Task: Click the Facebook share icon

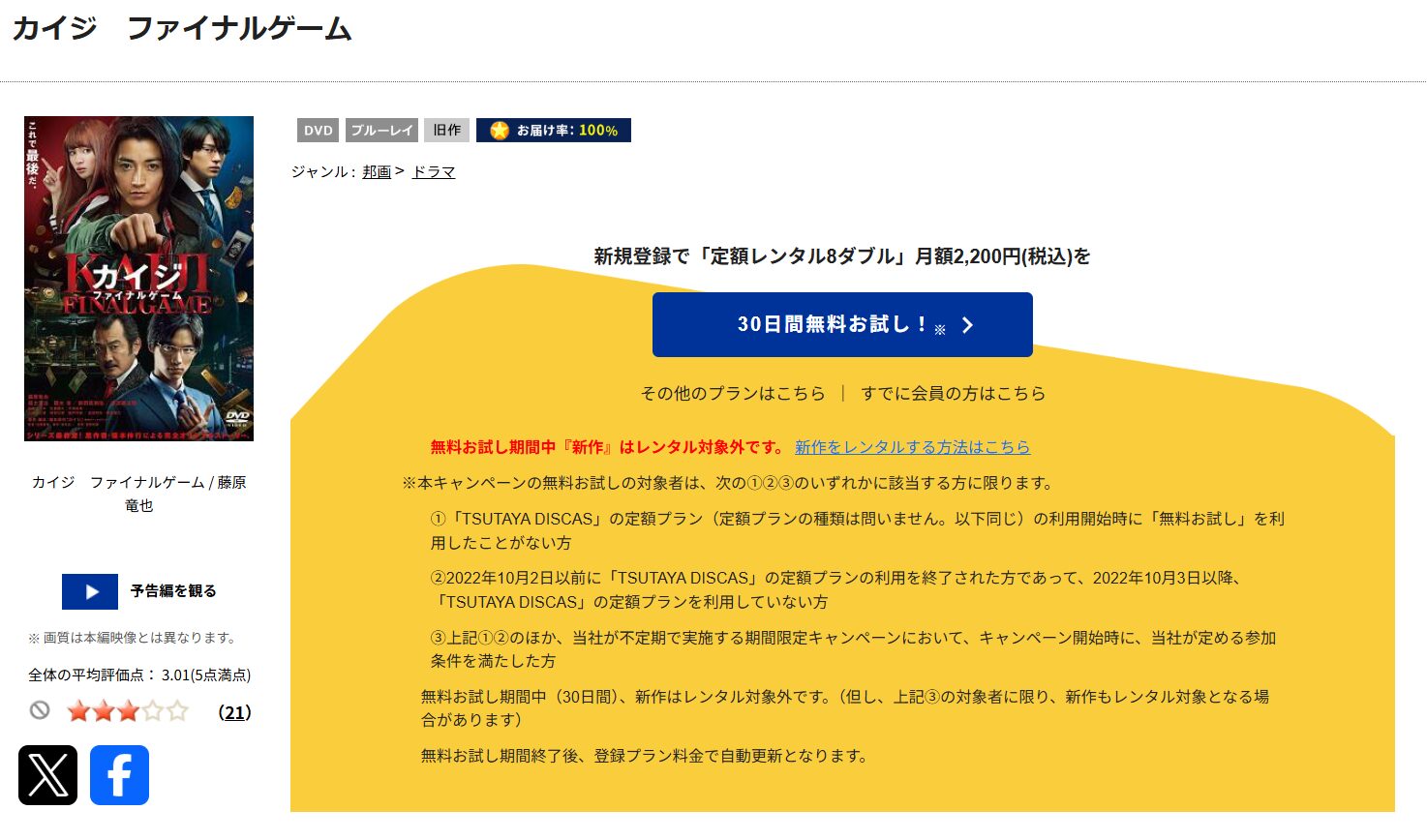Action: pyautogui.click(x=119, y=774)
